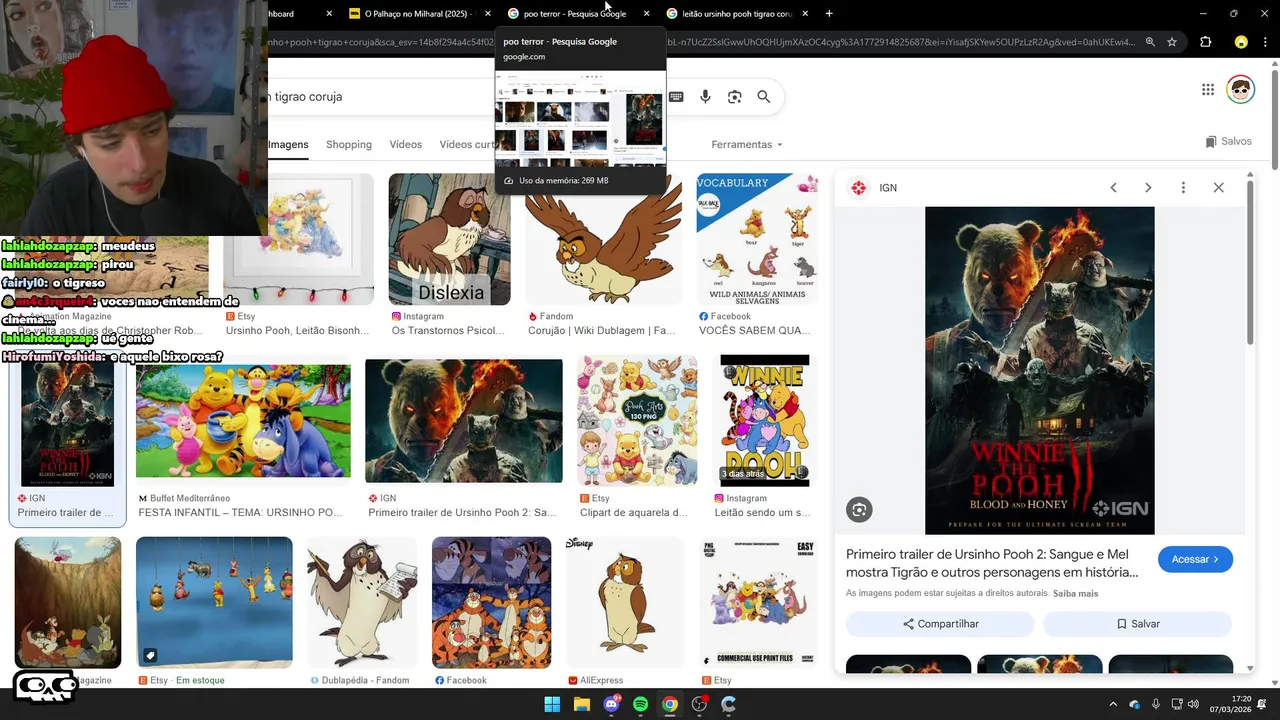The image size is (1280, 720).
Task: Open Chrome extensions puzzle icon
Action: click(x=1205, y=42)
